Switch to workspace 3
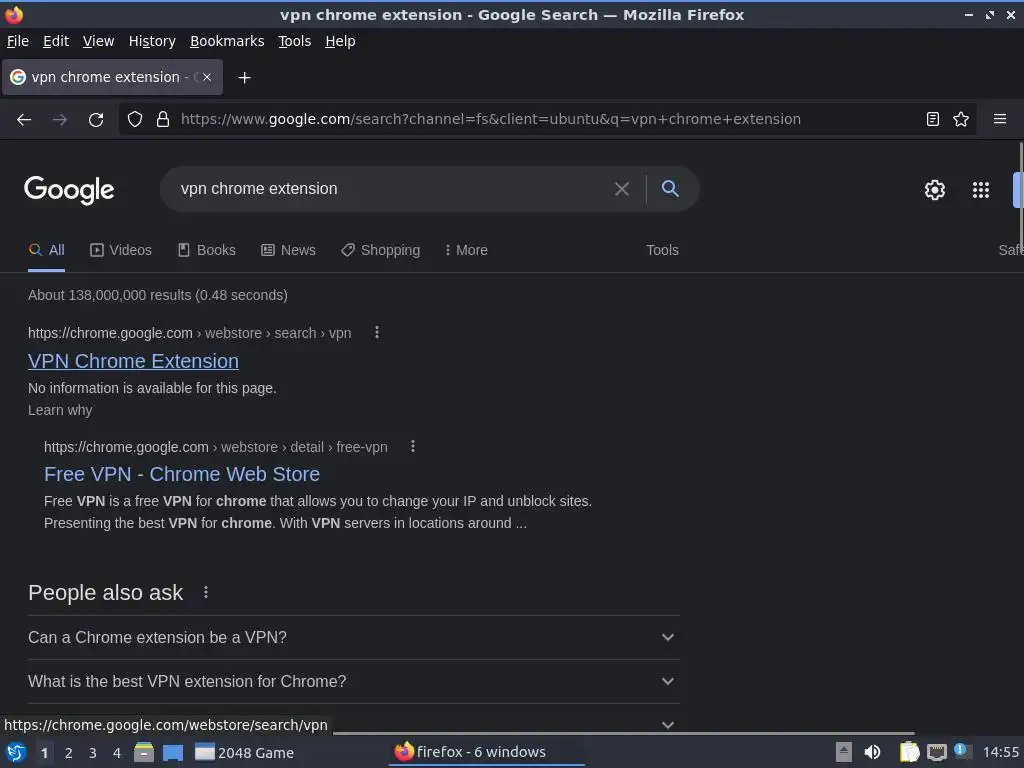1024x768 pixels. [93, 753]
